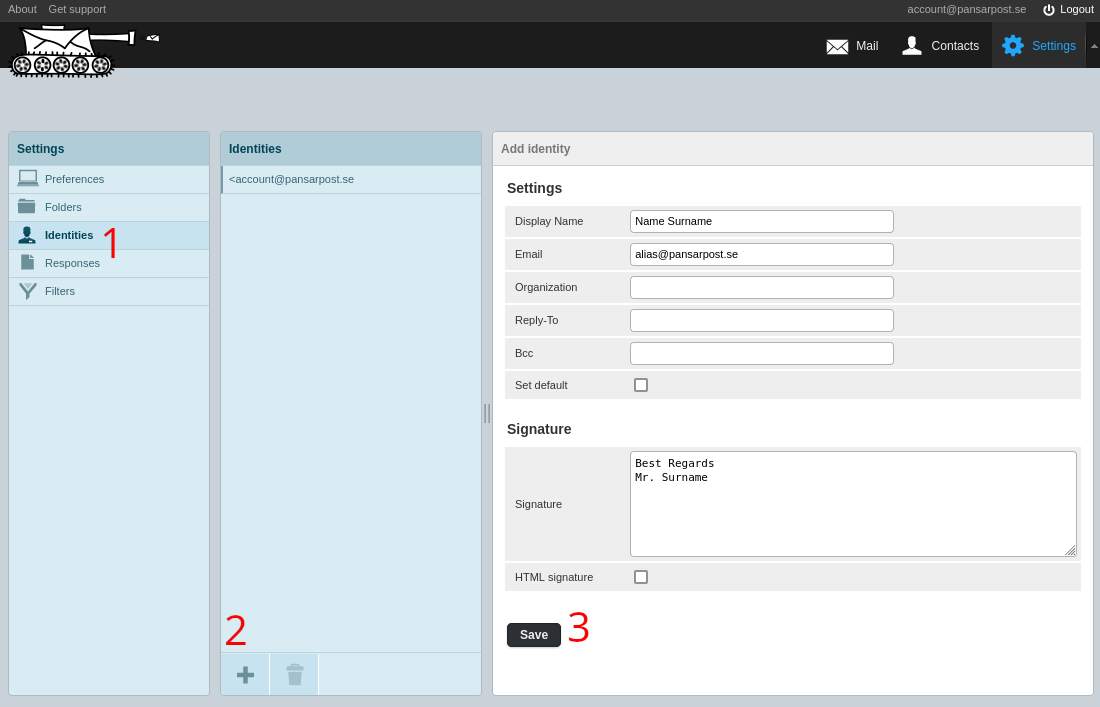Save the new identity
The height and width of the screenshot is (707, 1100).
[534, 635]
